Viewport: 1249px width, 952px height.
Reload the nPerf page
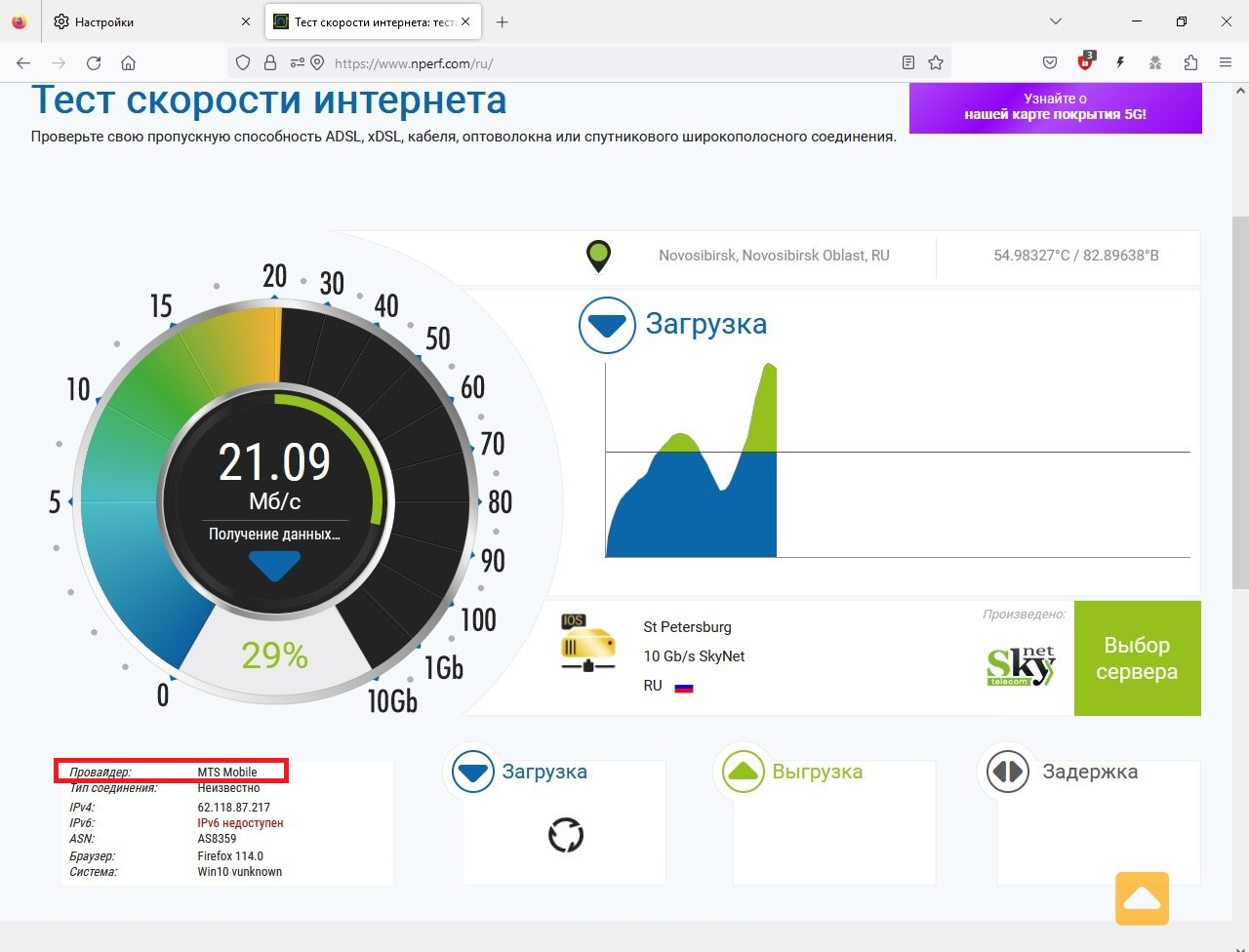(x=94, y=63)
